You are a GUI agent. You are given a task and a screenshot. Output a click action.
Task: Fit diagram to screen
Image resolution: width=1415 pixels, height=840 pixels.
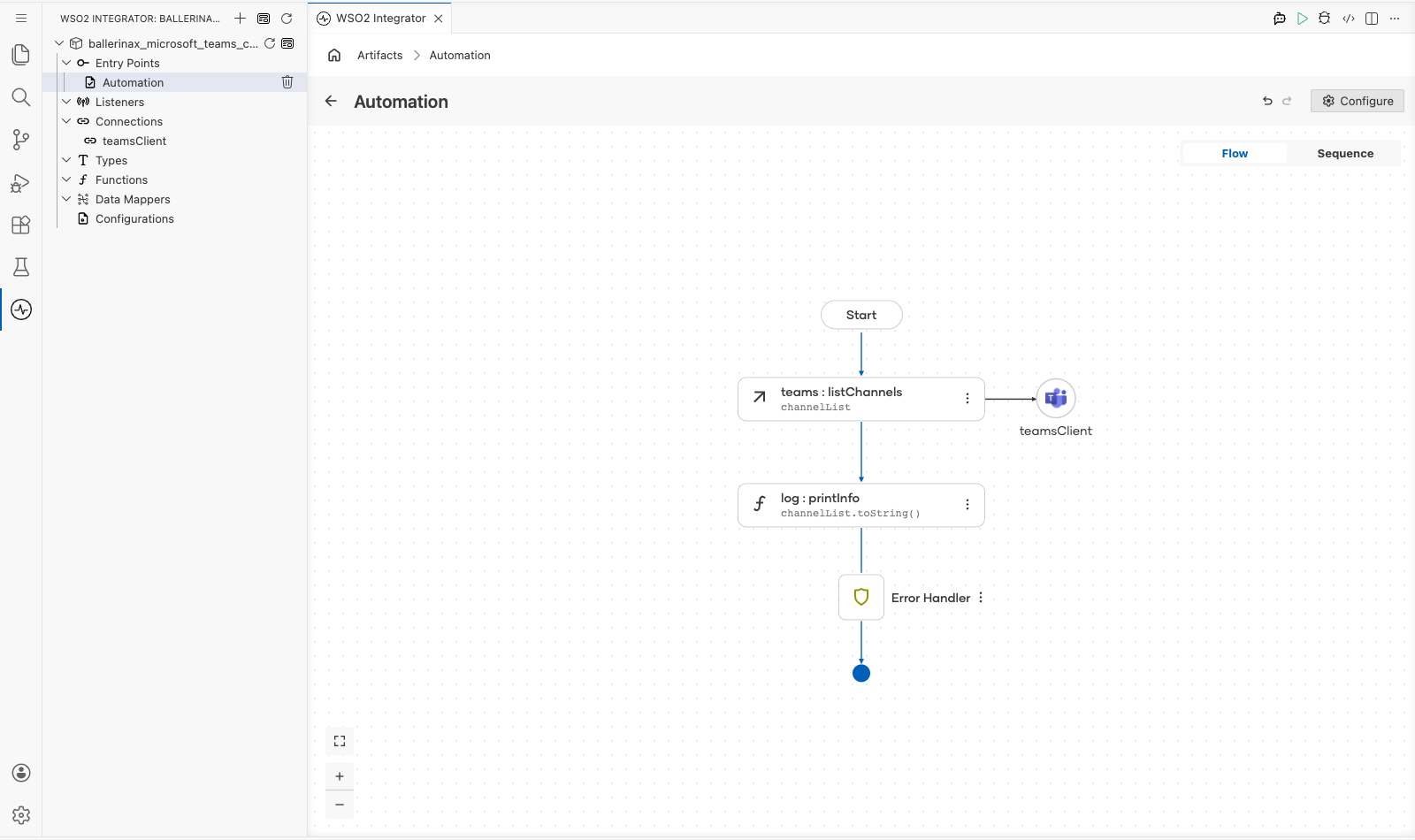pyautogui.click(x=340, y=741)
